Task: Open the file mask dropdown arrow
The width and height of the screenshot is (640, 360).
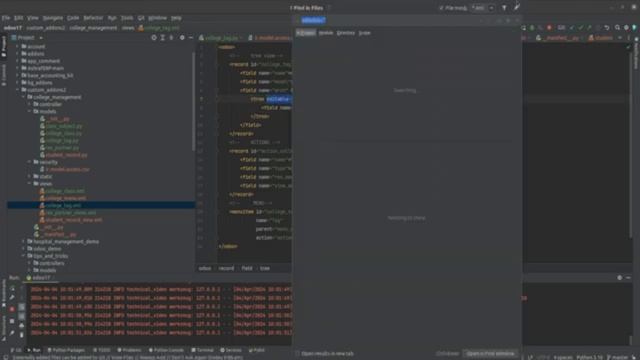Action: point(491,8)
